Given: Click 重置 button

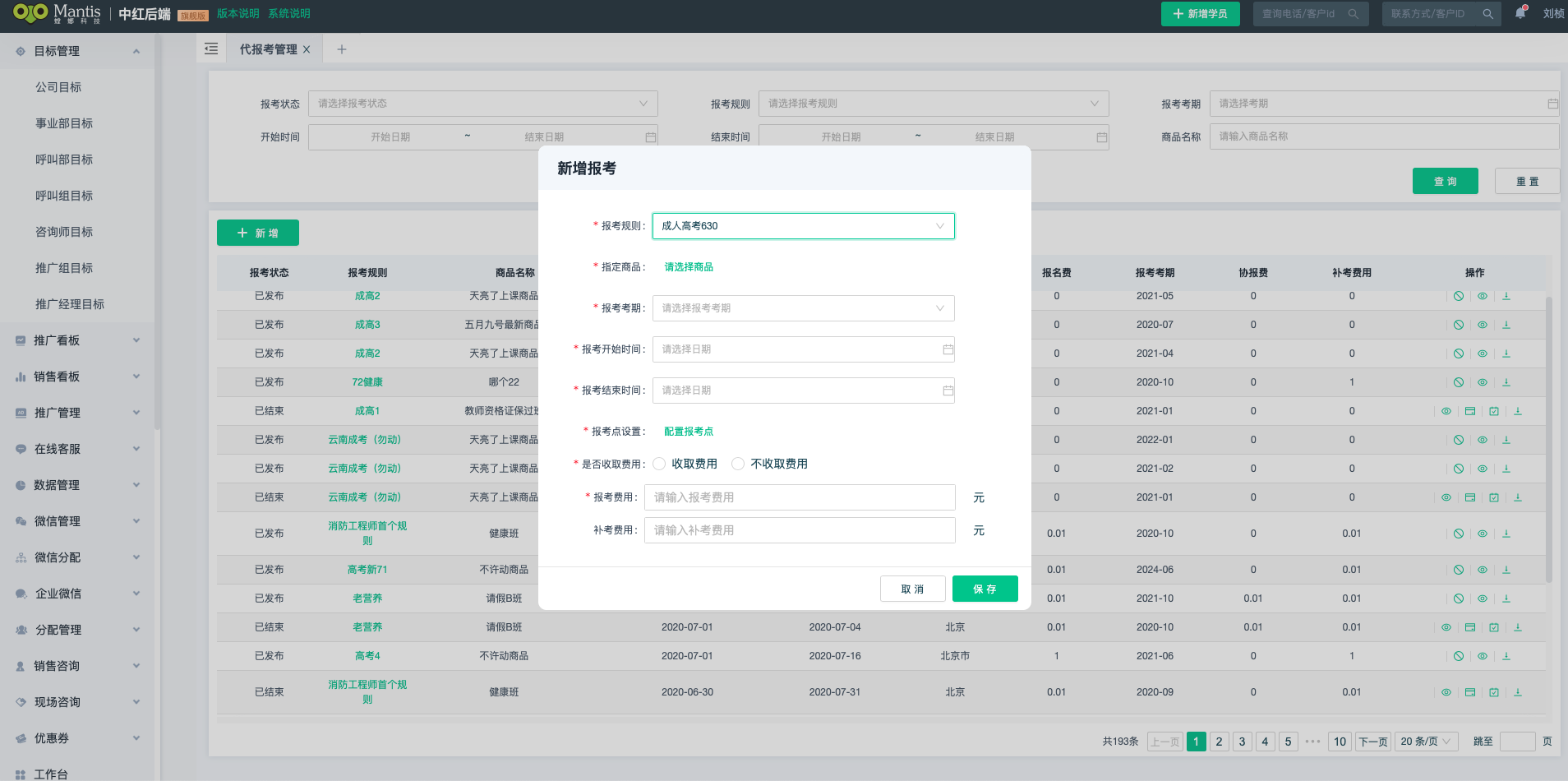Looking at the screenshot, I should click(x=1527, y=181).
